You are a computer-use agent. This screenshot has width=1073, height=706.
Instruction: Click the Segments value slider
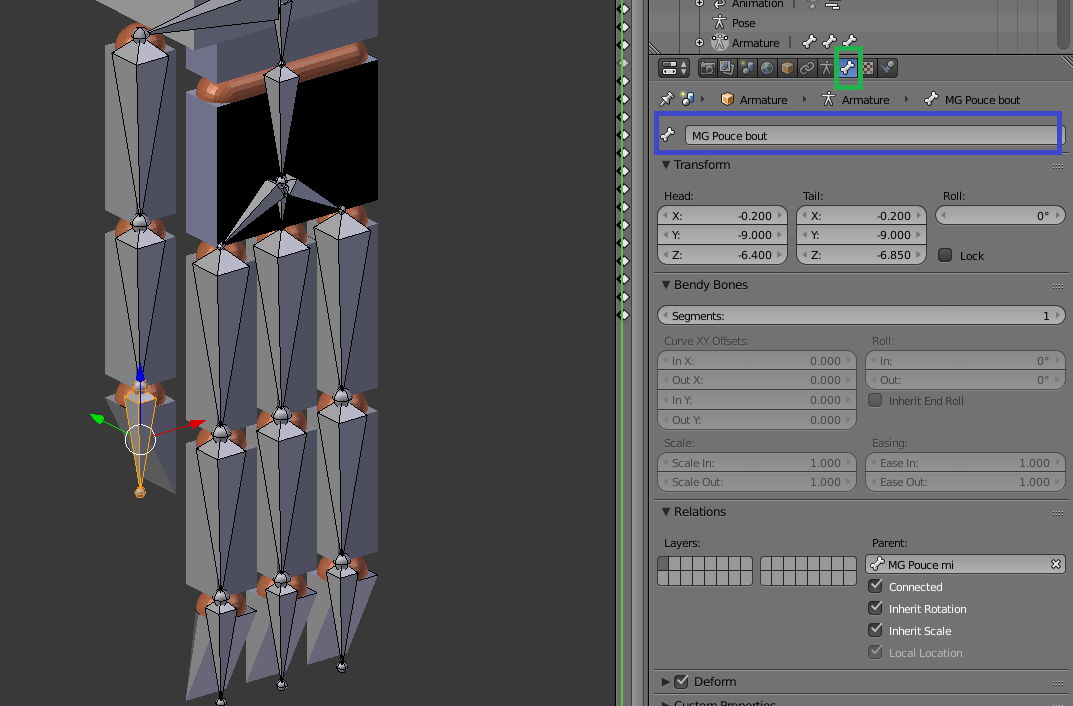[x=861, y=316]
